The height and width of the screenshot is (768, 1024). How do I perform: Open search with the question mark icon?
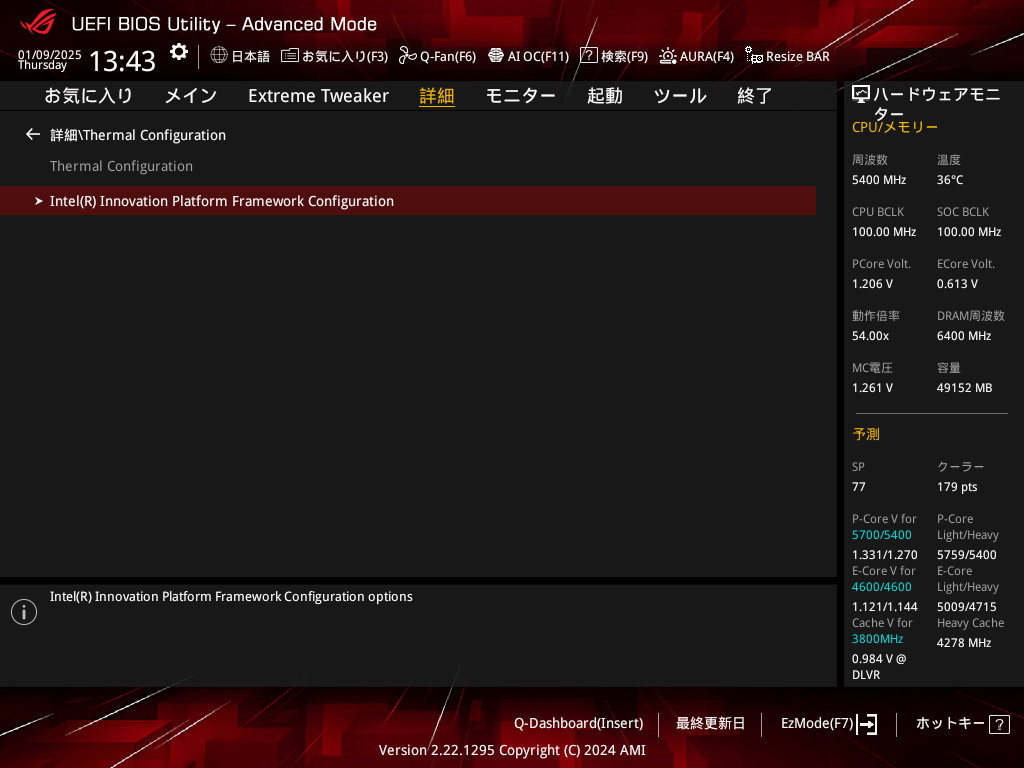[589, 56]
